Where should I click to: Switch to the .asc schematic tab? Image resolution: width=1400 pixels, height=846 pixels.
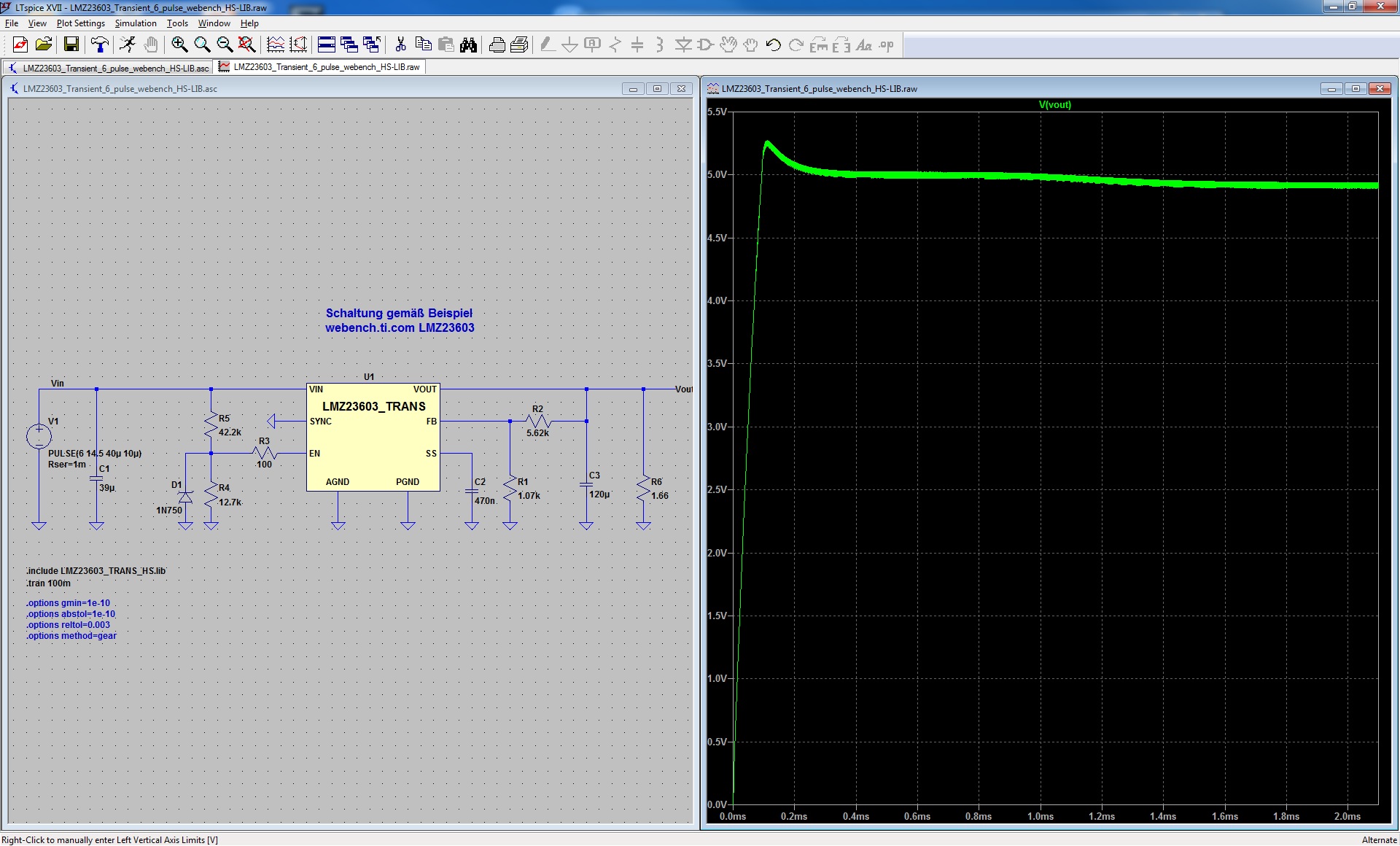point(109,68)
